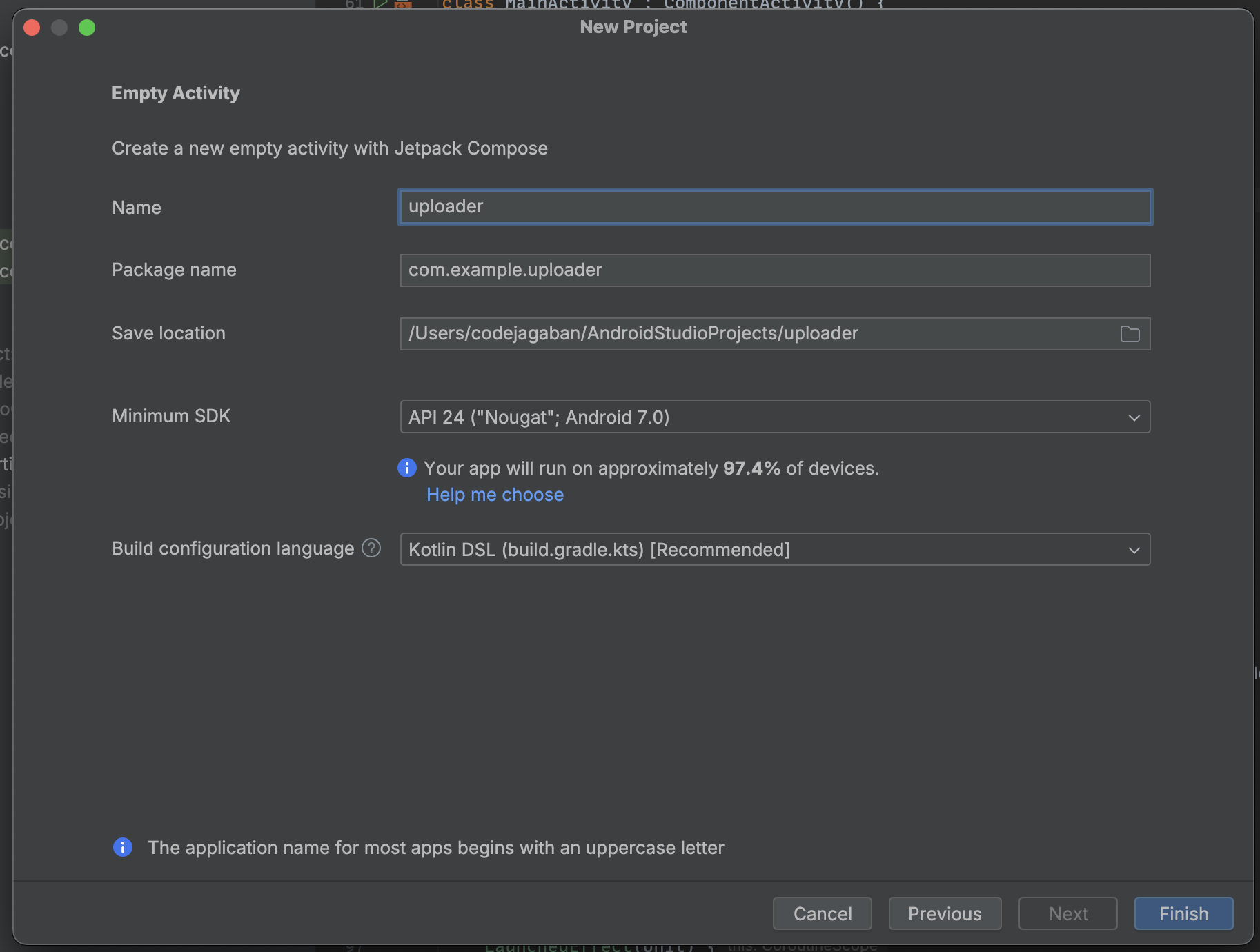Click the folder icon to browse save location
This screenshot has width=1260, height=952.
(x=1130, y=334)
